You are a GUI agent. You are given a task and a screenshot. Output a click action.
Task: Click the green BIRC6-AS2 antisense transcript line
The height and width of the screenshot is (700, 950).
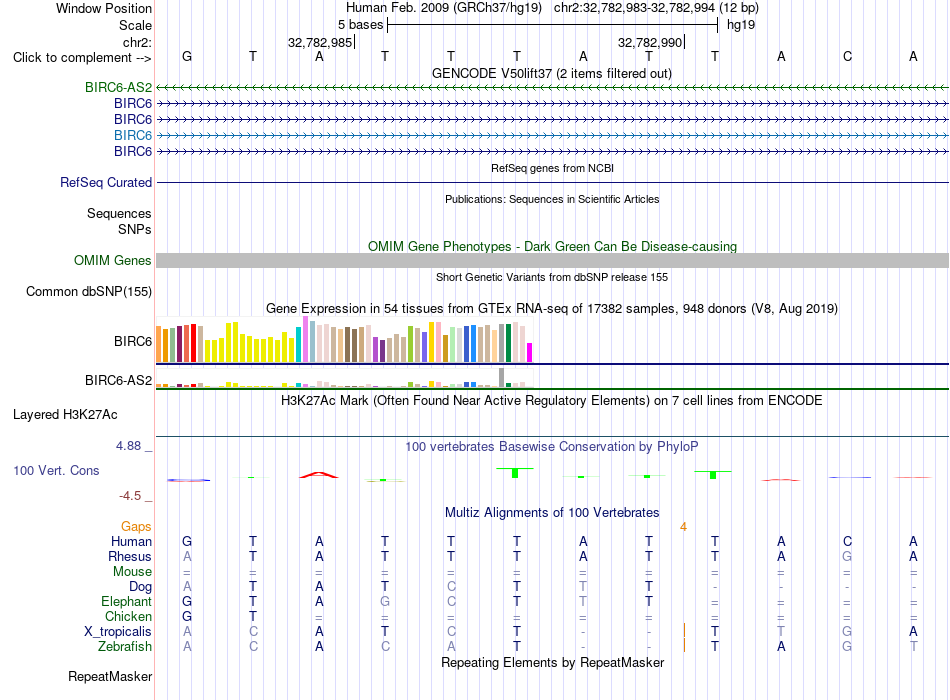[552, 88]
